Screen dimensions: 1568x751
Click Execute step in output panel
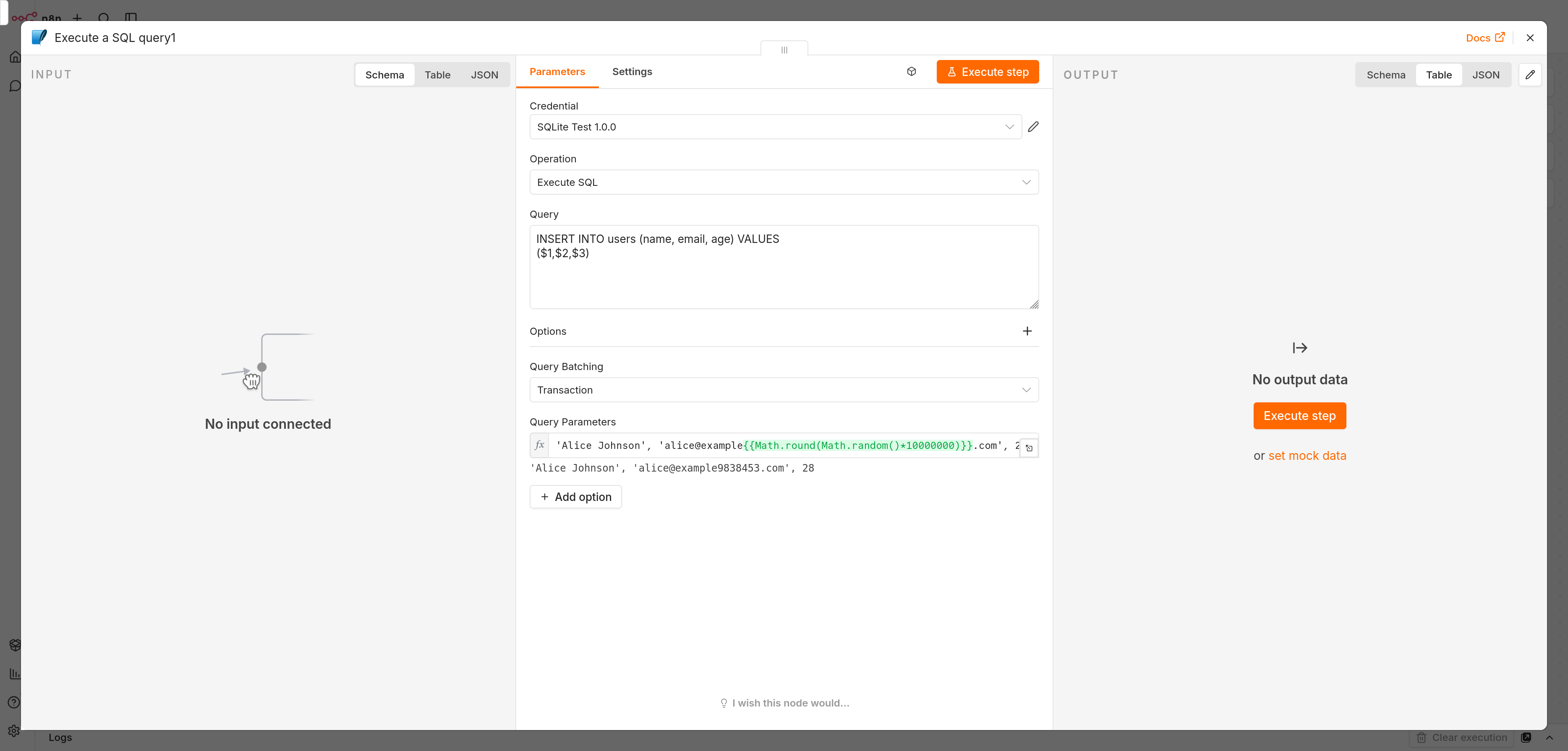tap(1299, 416)
